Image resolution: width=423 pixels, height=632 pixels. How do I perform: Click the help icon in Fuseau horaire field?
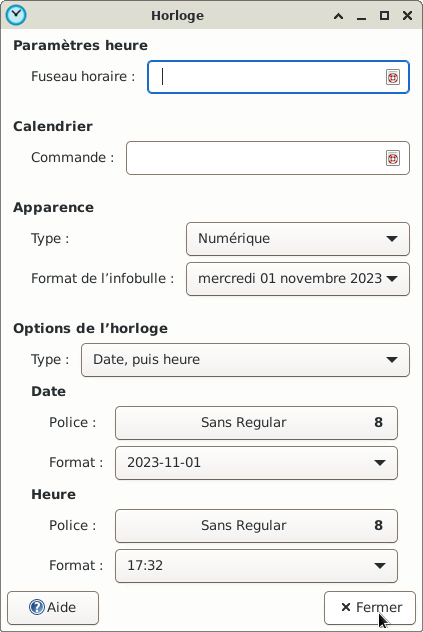click(x=393, y=77)
